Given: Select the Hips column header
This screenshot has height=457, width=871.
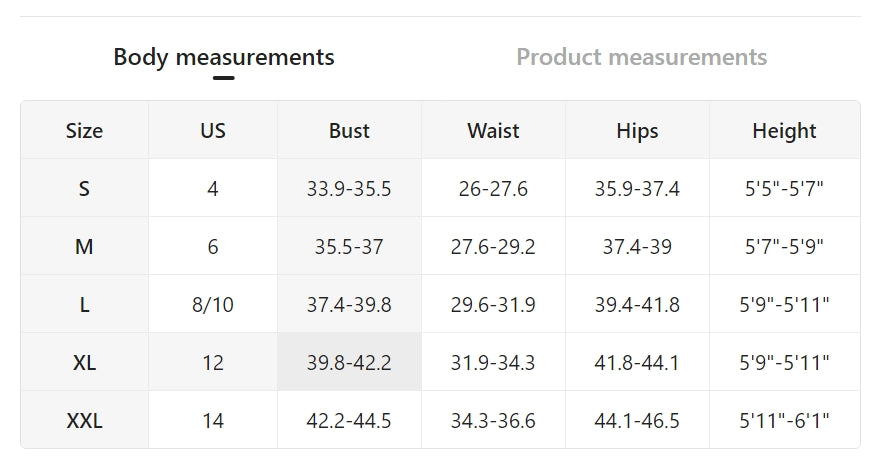Looking at the screenshot, I should tap(637, 131).
